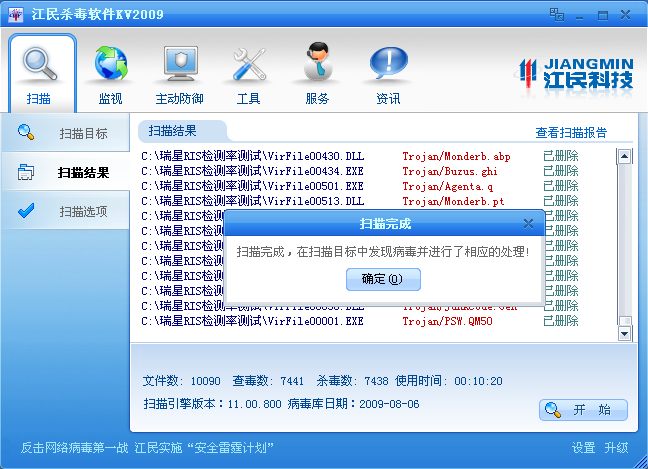Click the 升级 upgrade link
The height and width of the screenshot is (469, 648).
[x=616, y=448]
